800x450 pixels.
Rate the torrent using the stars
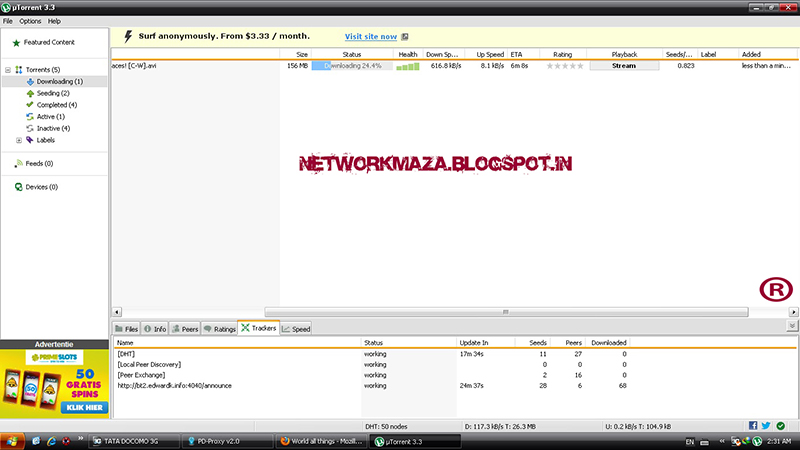point(565,66)
